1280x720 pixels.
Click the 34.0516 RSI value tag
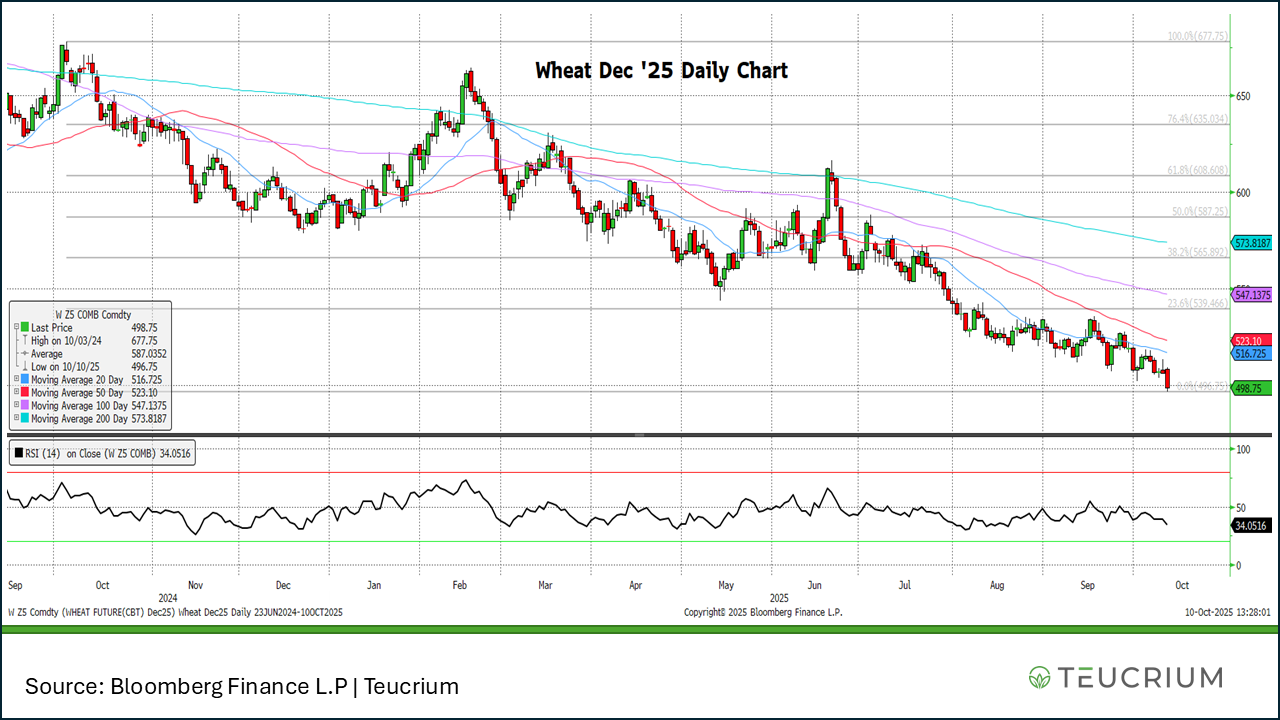coord(1252,525)
